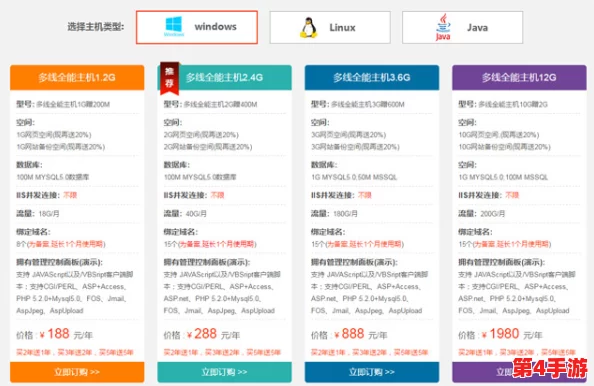
Task: Select the windows host type tab
Action: (197, 27)
